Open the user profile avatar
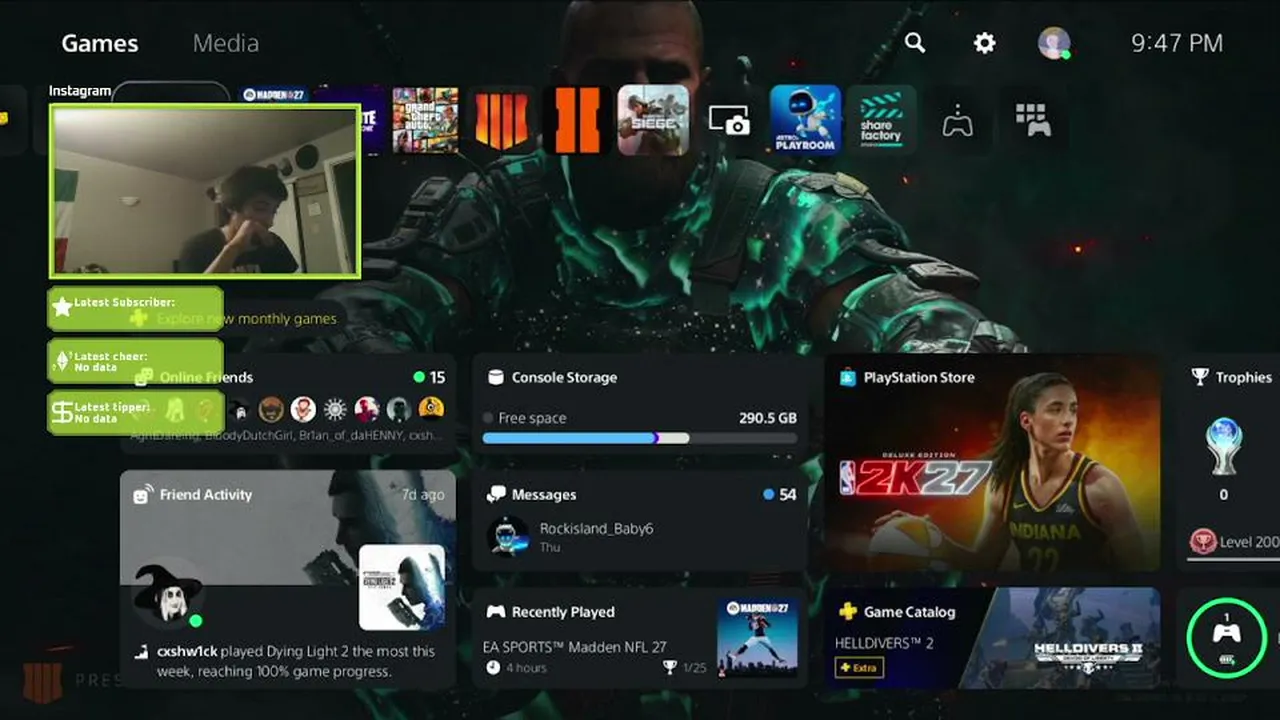The height and width of the screenshot is (720, 1280). (x=1054, y=43)
